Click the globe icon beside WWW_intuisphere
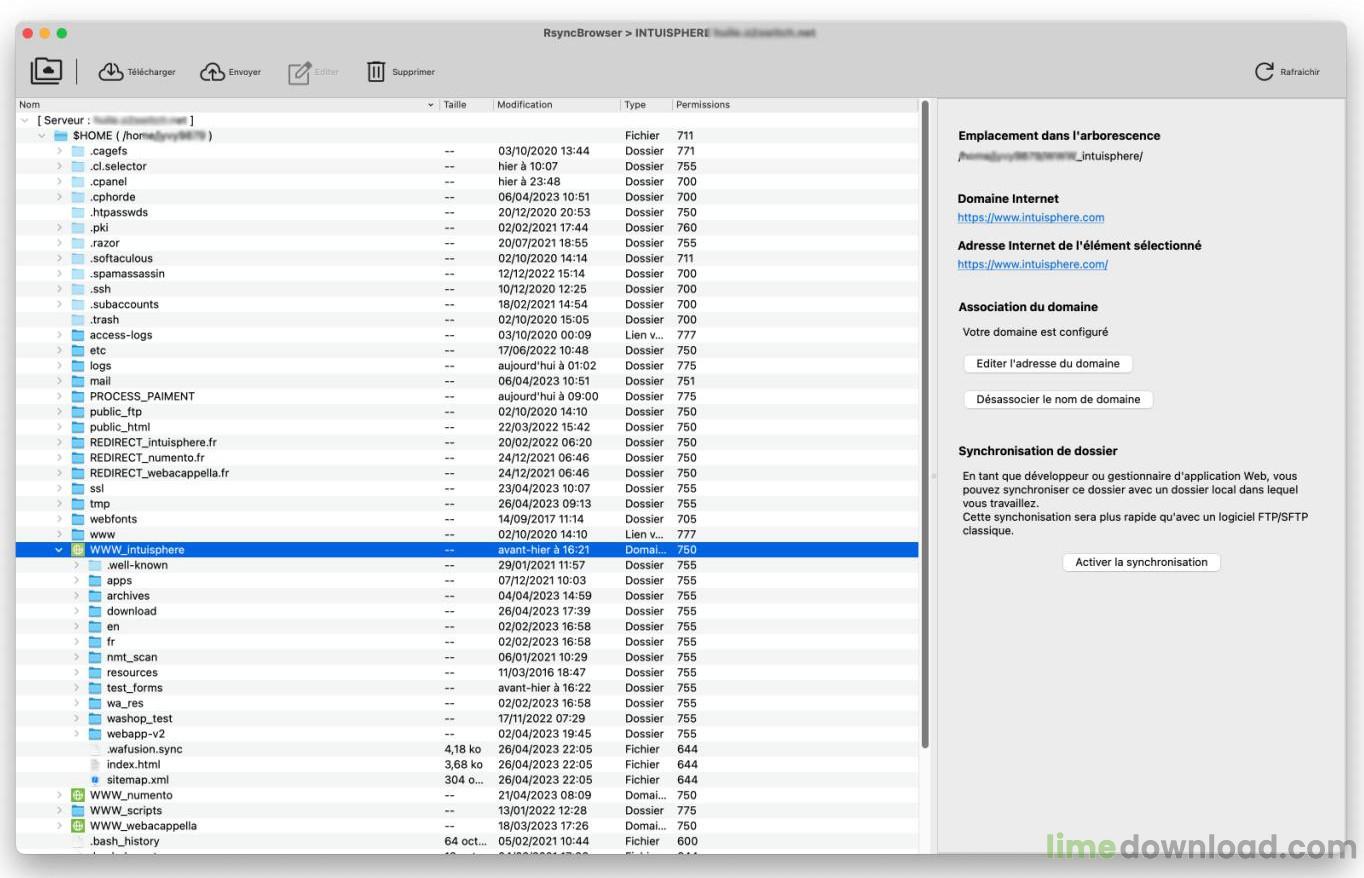 pos(78,549)
